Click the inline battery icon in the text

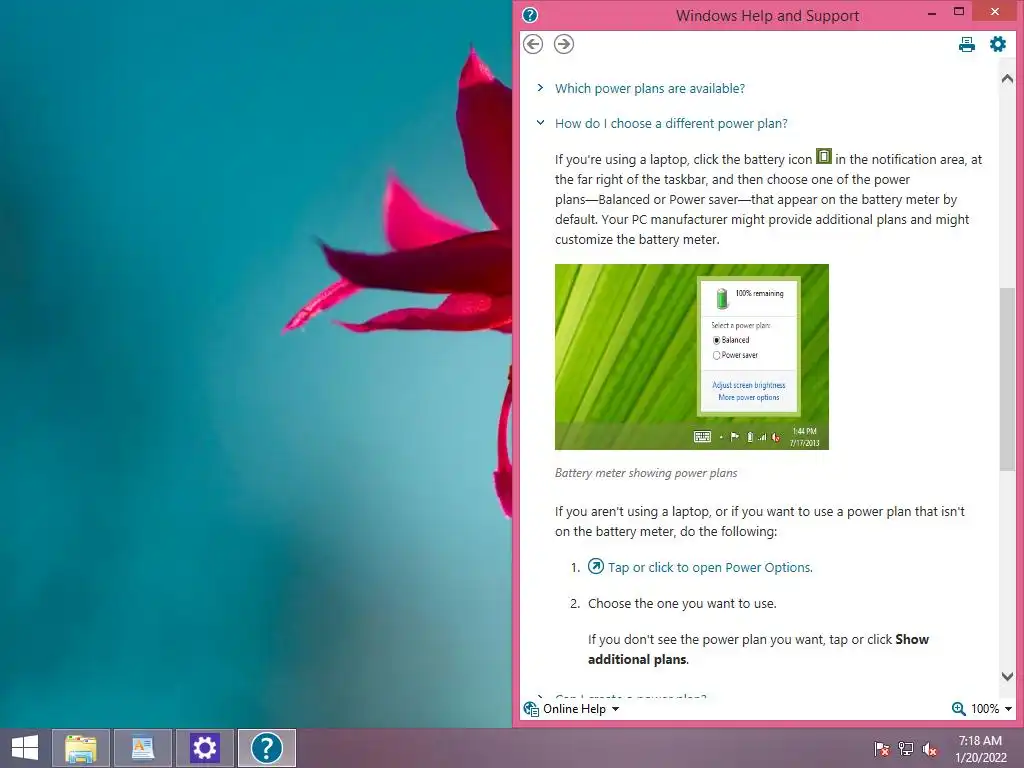[x=824, y=157]
